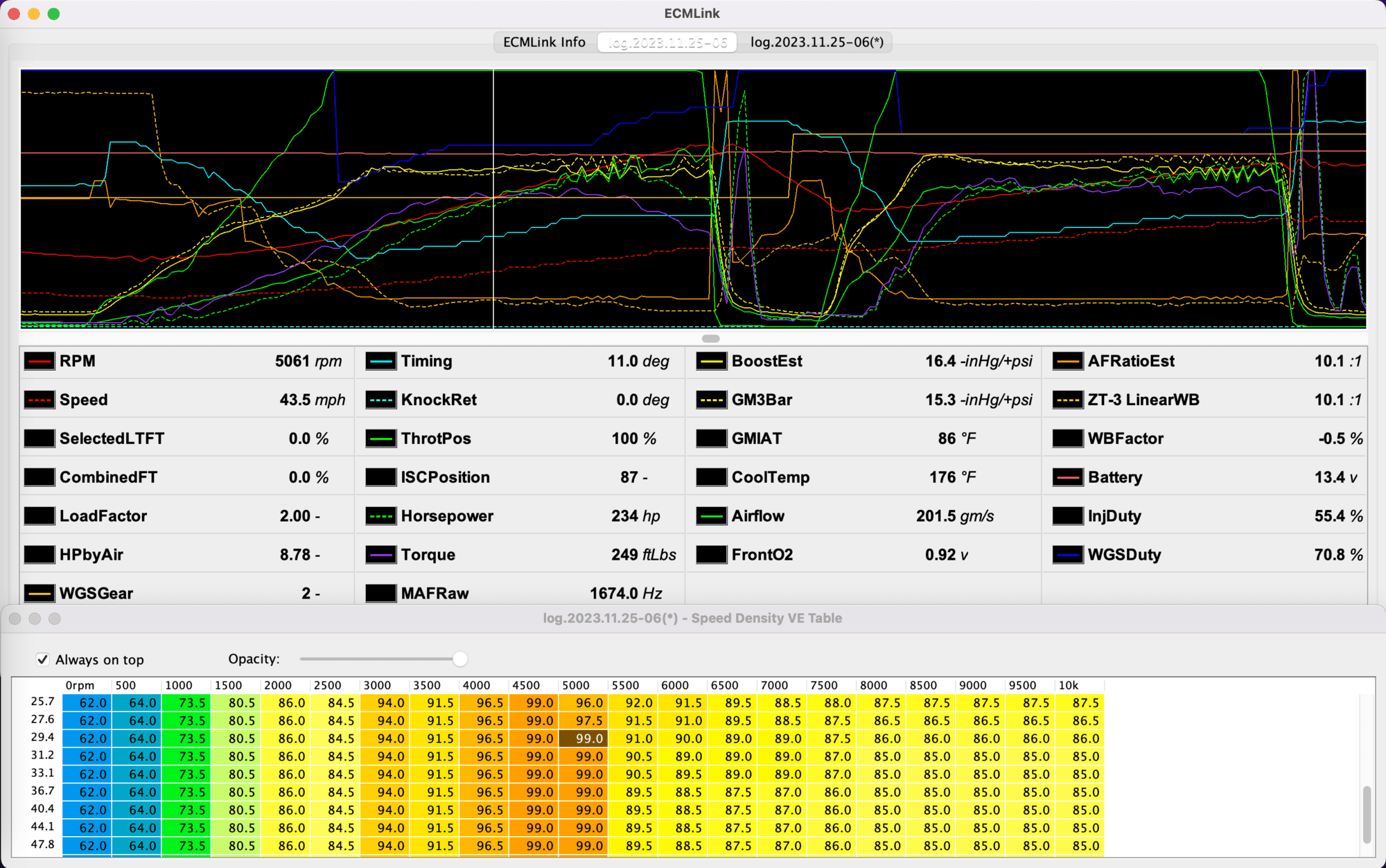Click the 10k column header
The image size is (1386, 868).
click(1069, 685)
